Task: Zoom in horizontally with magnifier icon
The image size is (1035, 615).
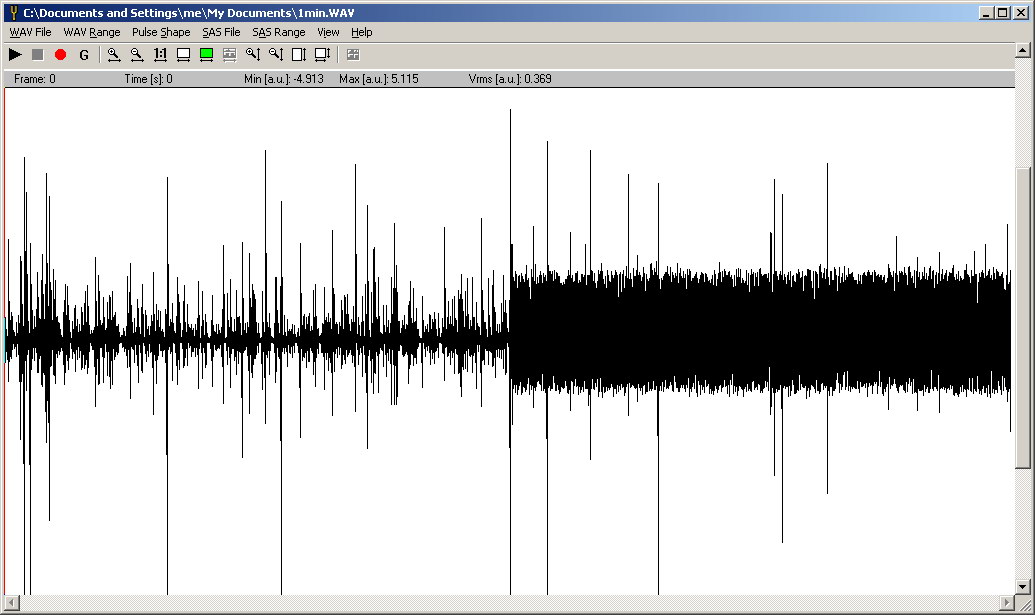Action: point(114,55)
